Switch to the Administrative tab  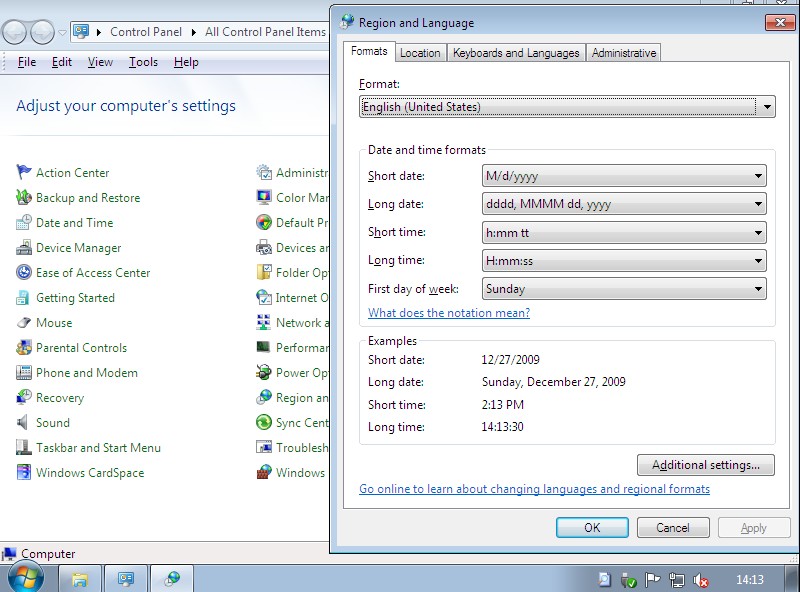tap(623, 53)
